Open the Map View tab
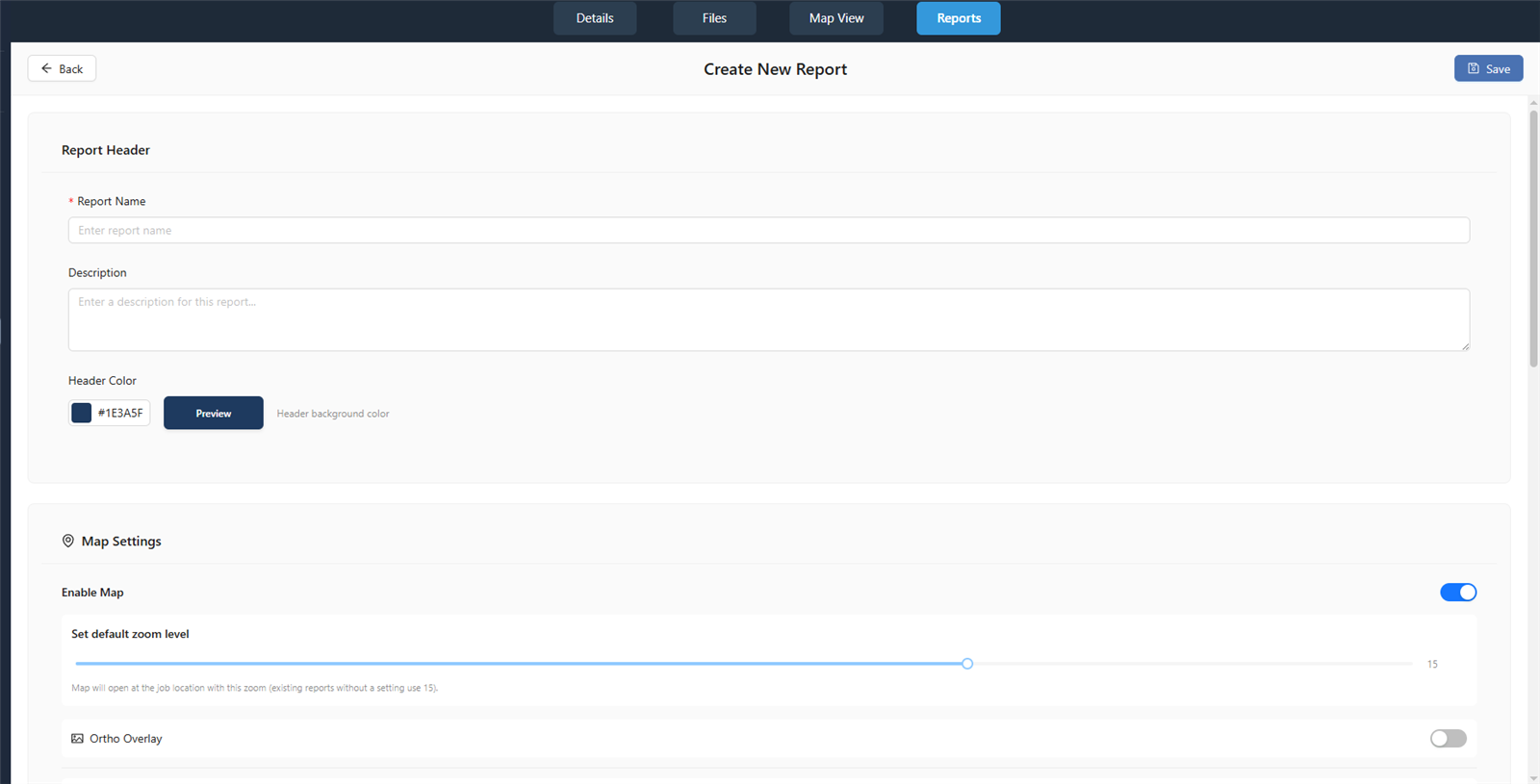Viewport: 1540px width, 784px height. pos(836,18)
